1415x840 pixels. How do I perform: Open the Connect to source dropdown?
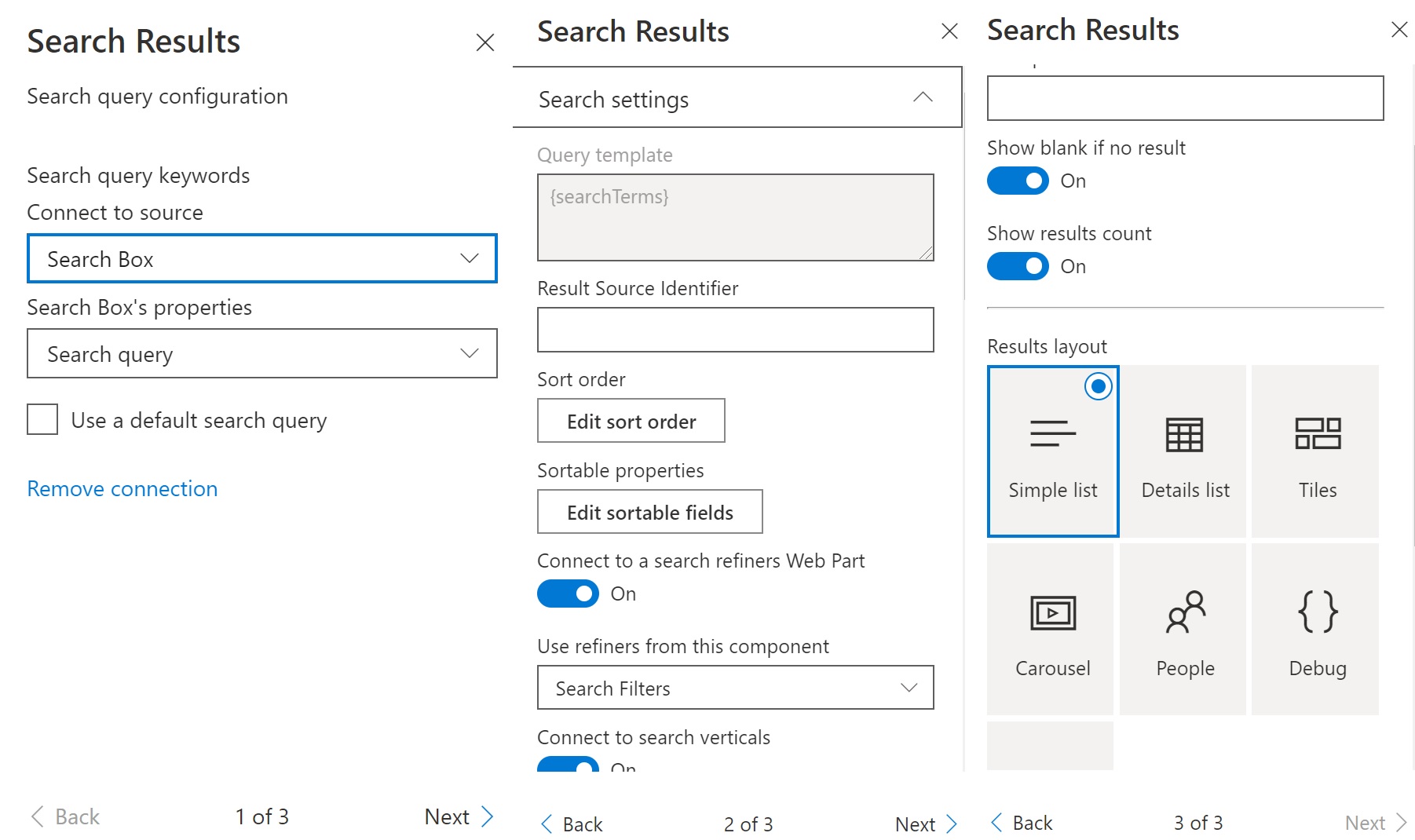pyautogui.click(x=261, y=258)
